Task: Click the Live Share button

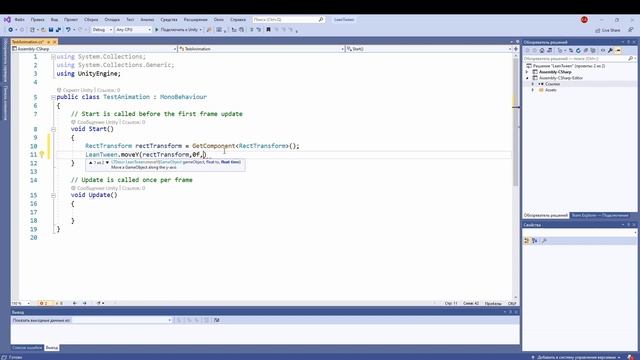Action: [x=608, y=30]
